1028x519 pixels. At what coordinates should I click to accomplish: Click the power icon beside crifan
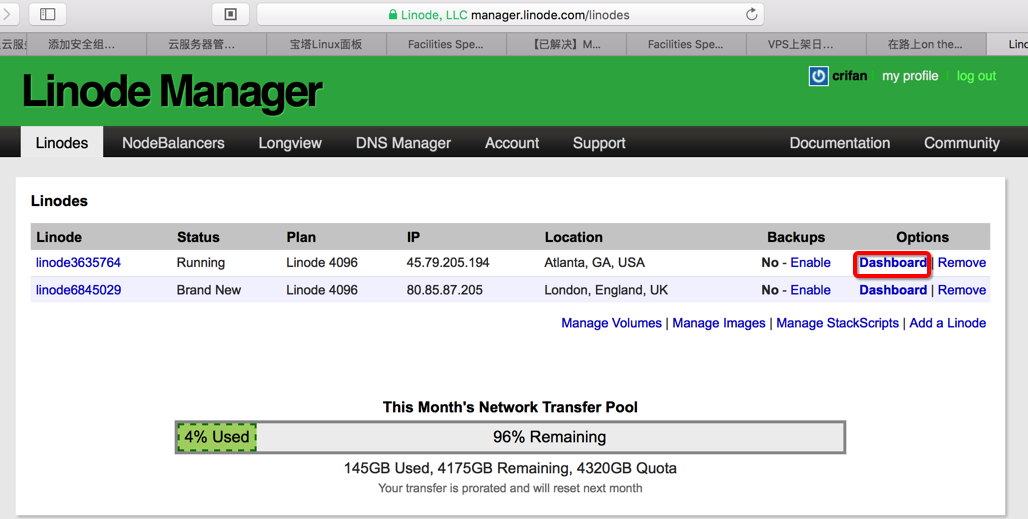[818, 76]
